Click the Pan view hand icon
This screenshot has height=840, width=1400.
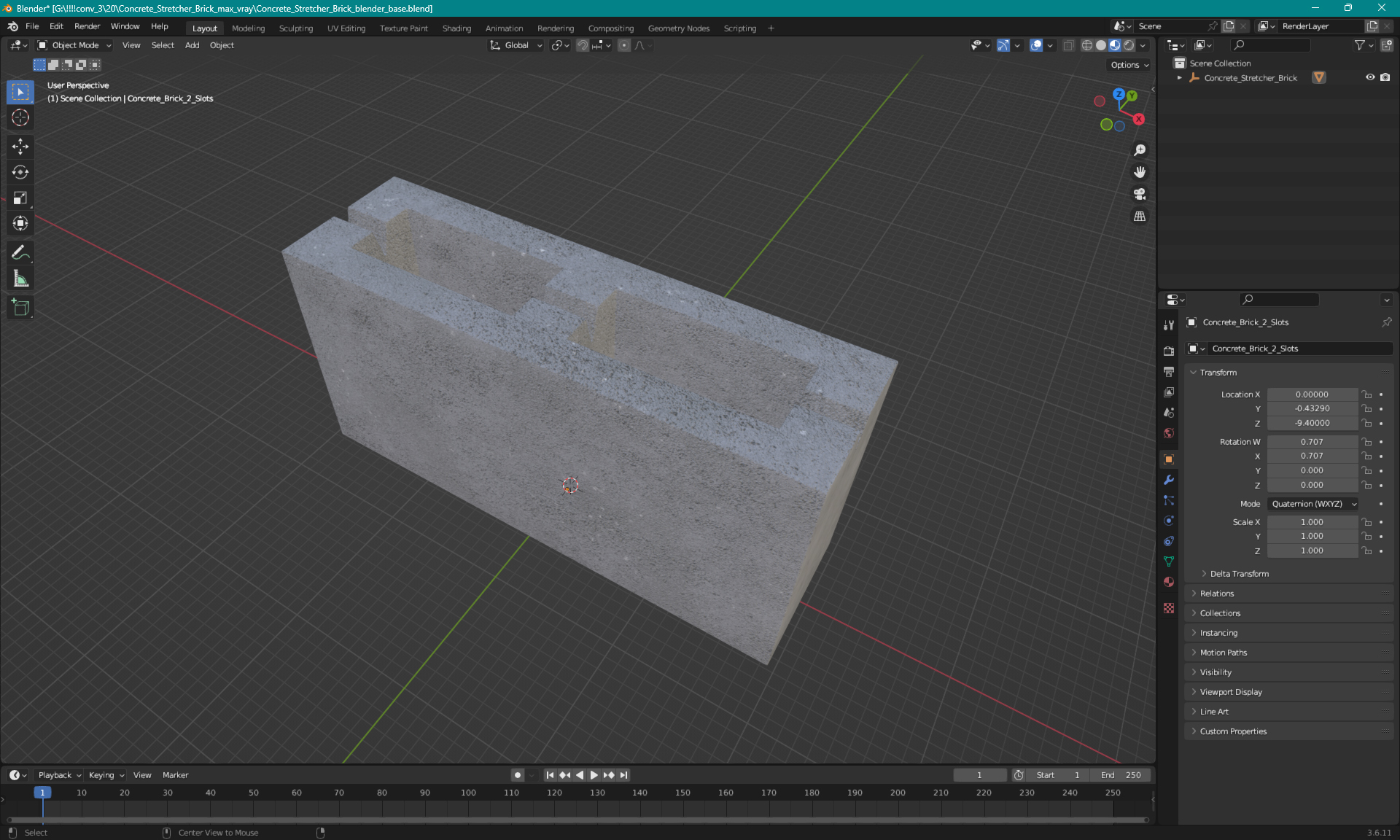[x=1140, y=172]
